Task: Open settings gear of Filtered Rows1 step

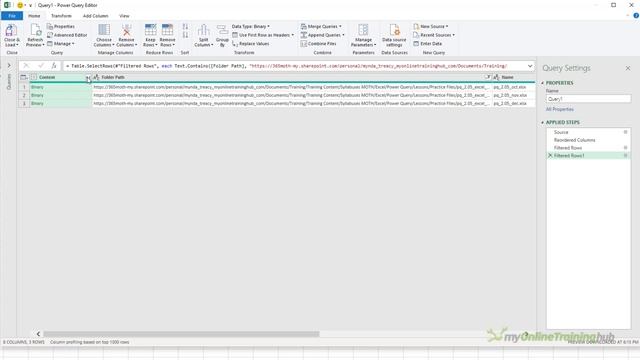Action: 625,156
